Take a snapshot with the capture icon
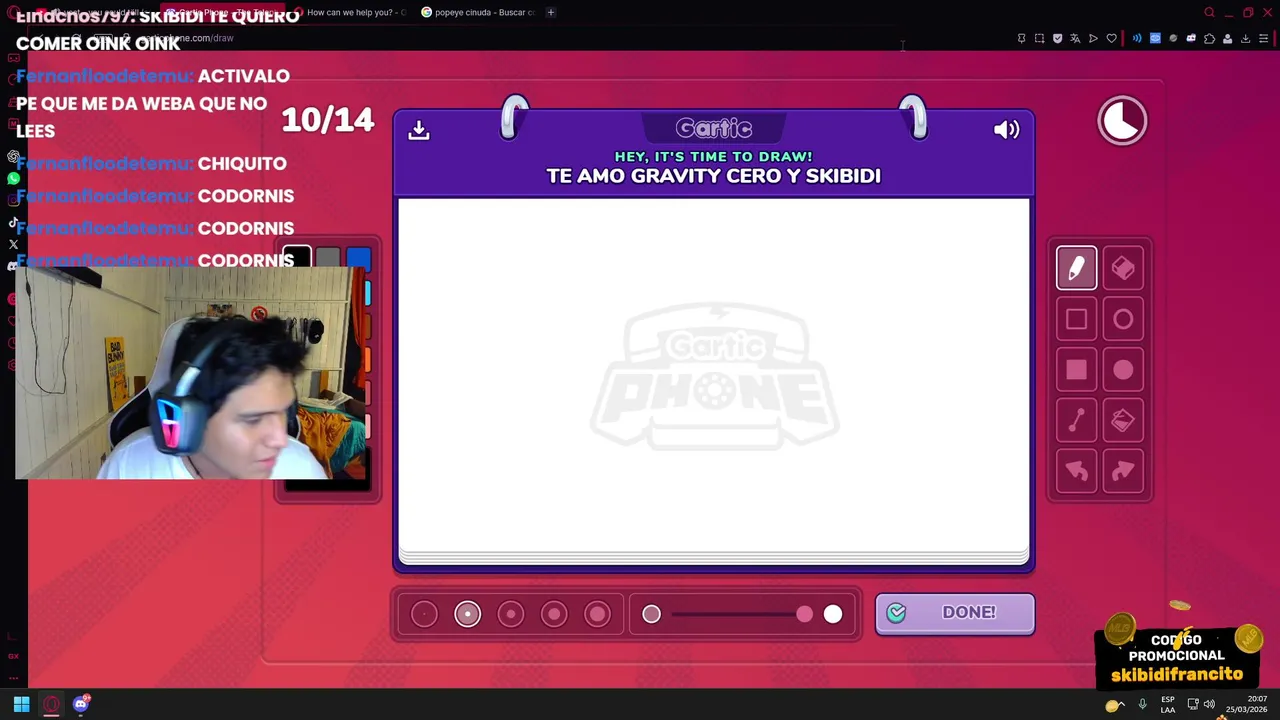 pyautogui.click(x=1039, y=38)
